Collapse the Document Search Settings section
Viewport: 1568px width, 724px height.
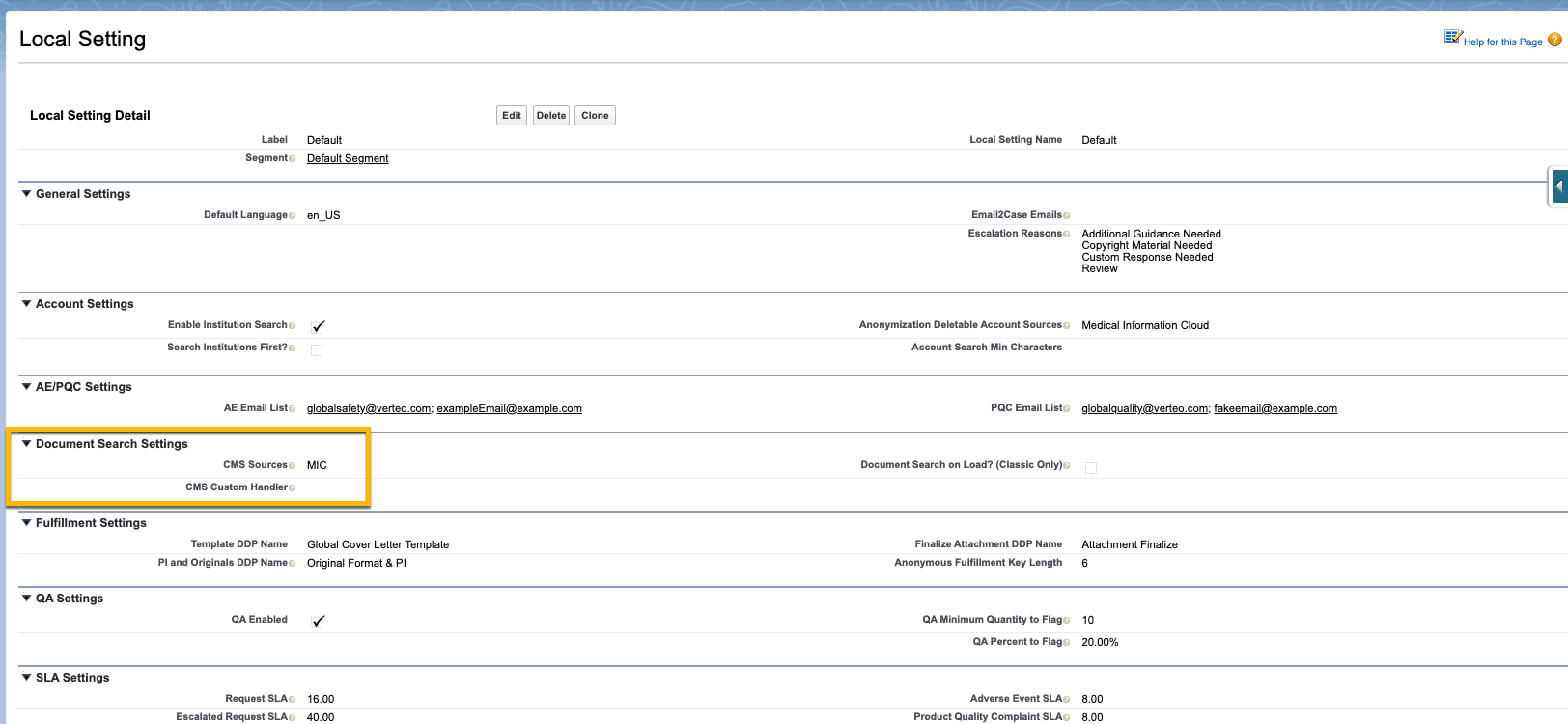click(26, 444)
